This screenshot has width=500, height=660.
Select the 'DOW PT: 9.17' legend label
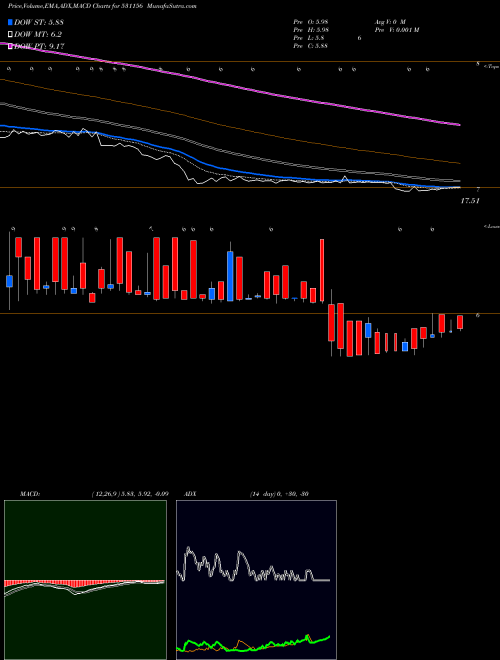click(39, 46)
